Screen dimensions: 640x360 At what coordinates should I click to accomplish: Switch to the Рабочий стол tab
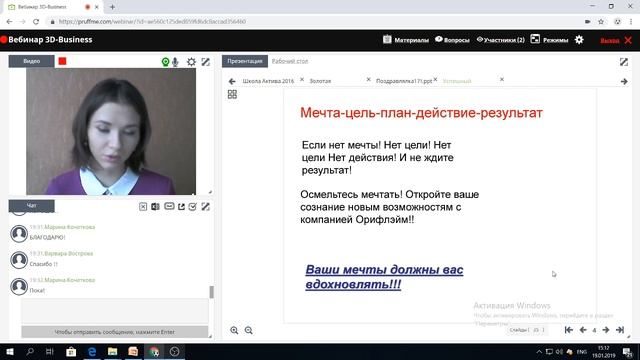point(290,61)
